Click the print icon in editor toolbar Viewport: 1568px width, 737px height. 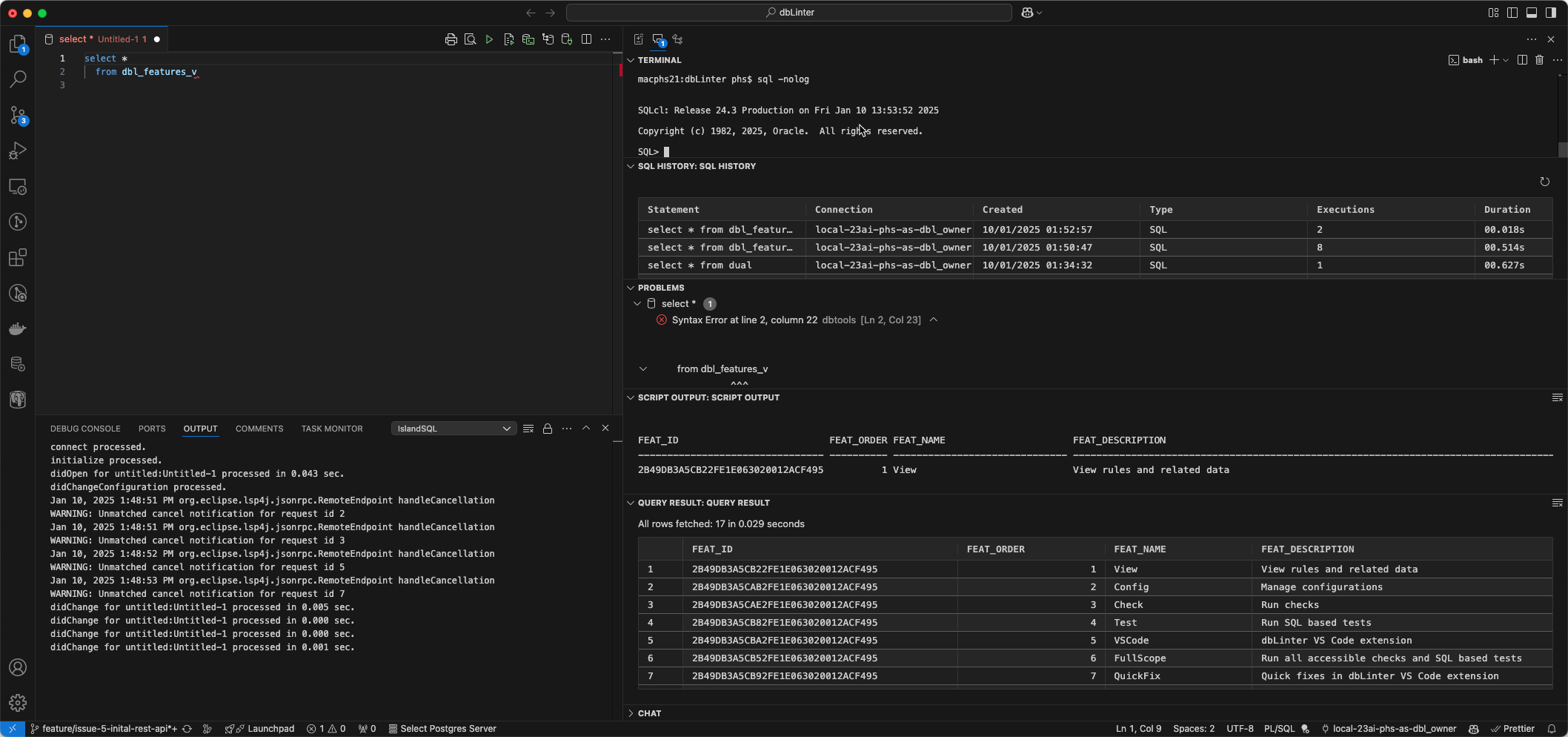pos(451,39)
